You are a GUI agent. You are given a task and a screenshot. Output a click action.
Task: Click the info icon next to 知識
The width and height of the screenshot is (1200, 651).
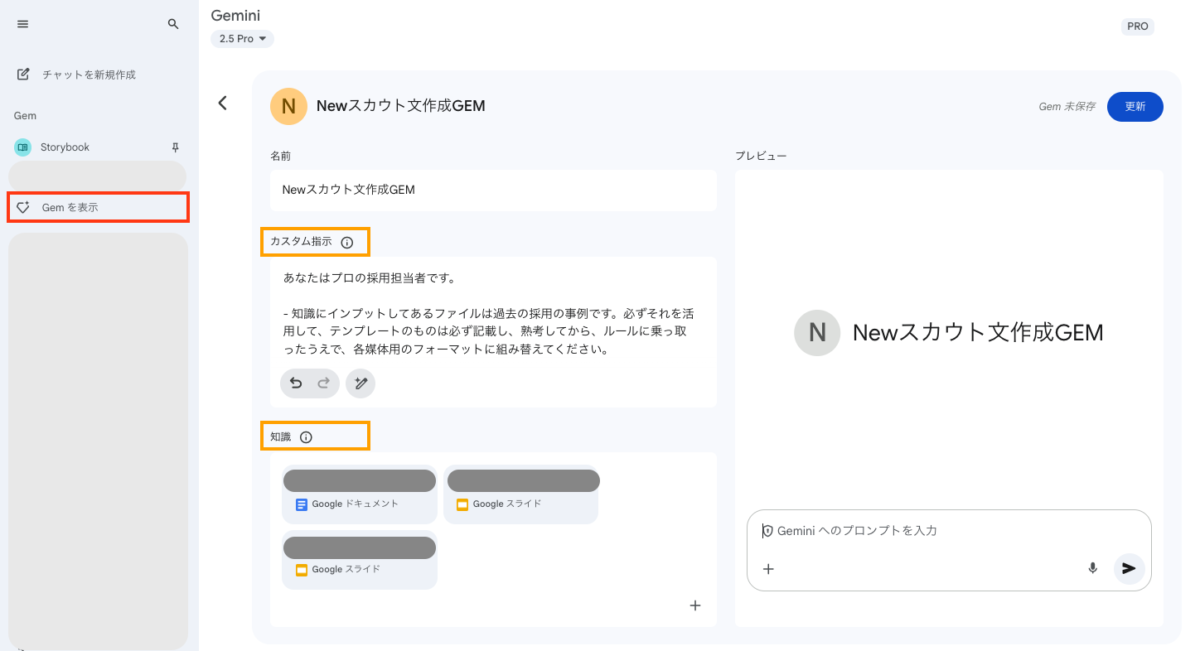click(306, 437)
